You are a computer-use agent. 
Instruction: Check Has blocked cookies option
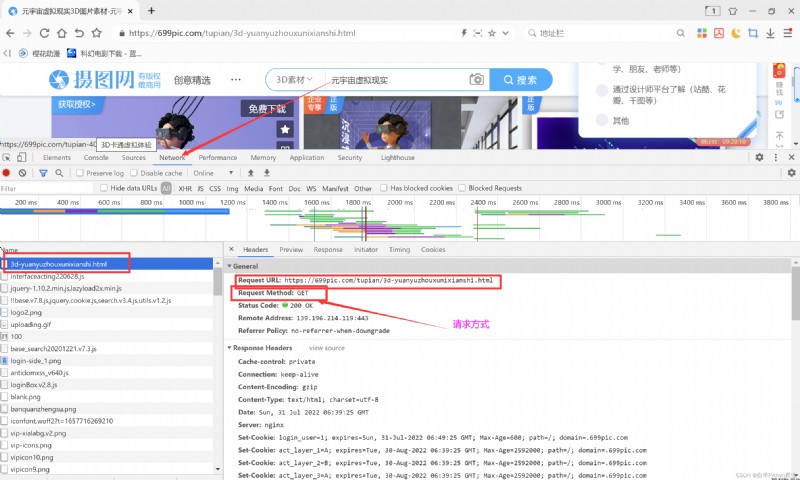(384, 188)
